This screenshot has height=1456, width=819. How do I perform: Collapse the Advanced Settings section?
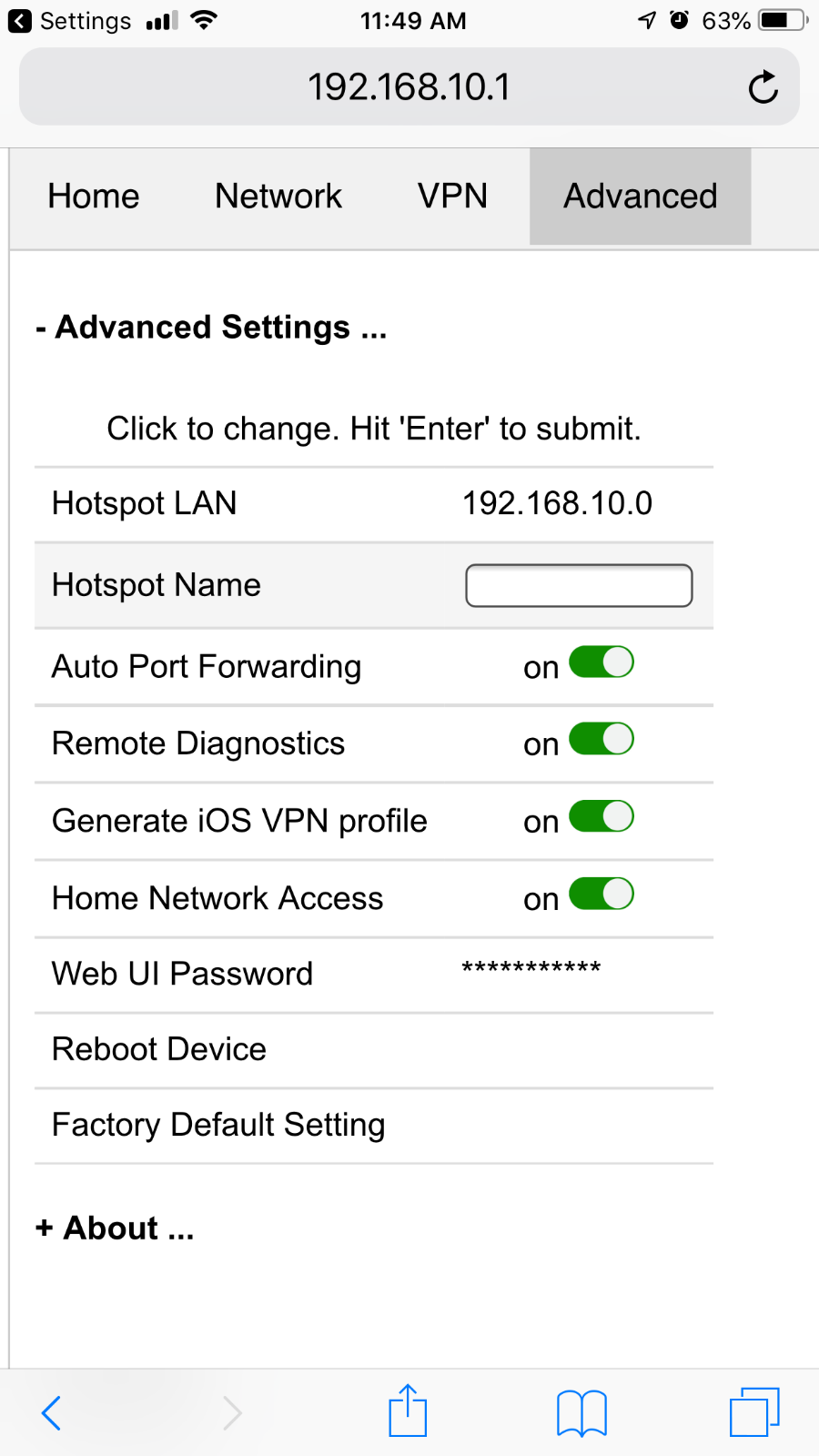click(211, 328)
